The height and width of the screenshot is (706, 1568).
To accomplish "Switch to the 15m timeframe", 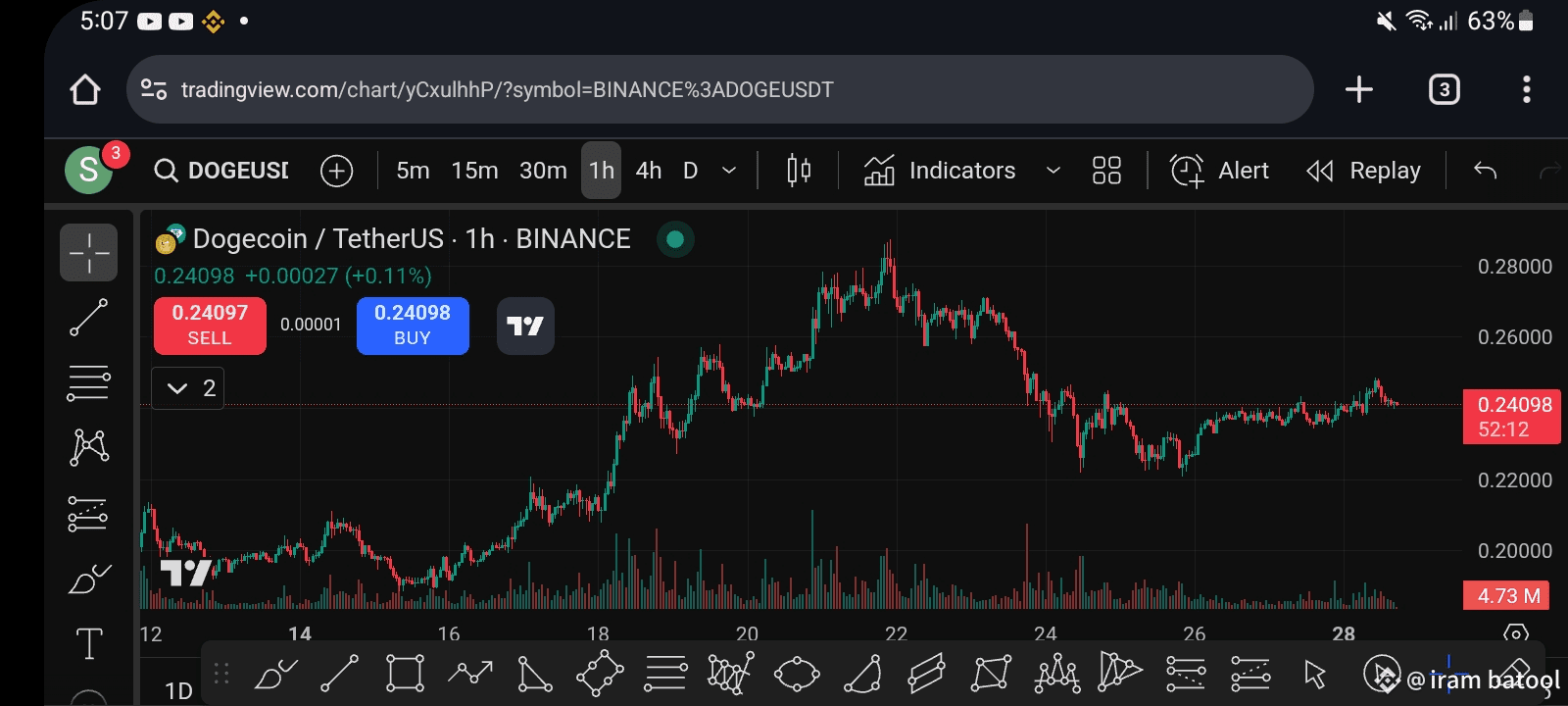I will point(474,171).
